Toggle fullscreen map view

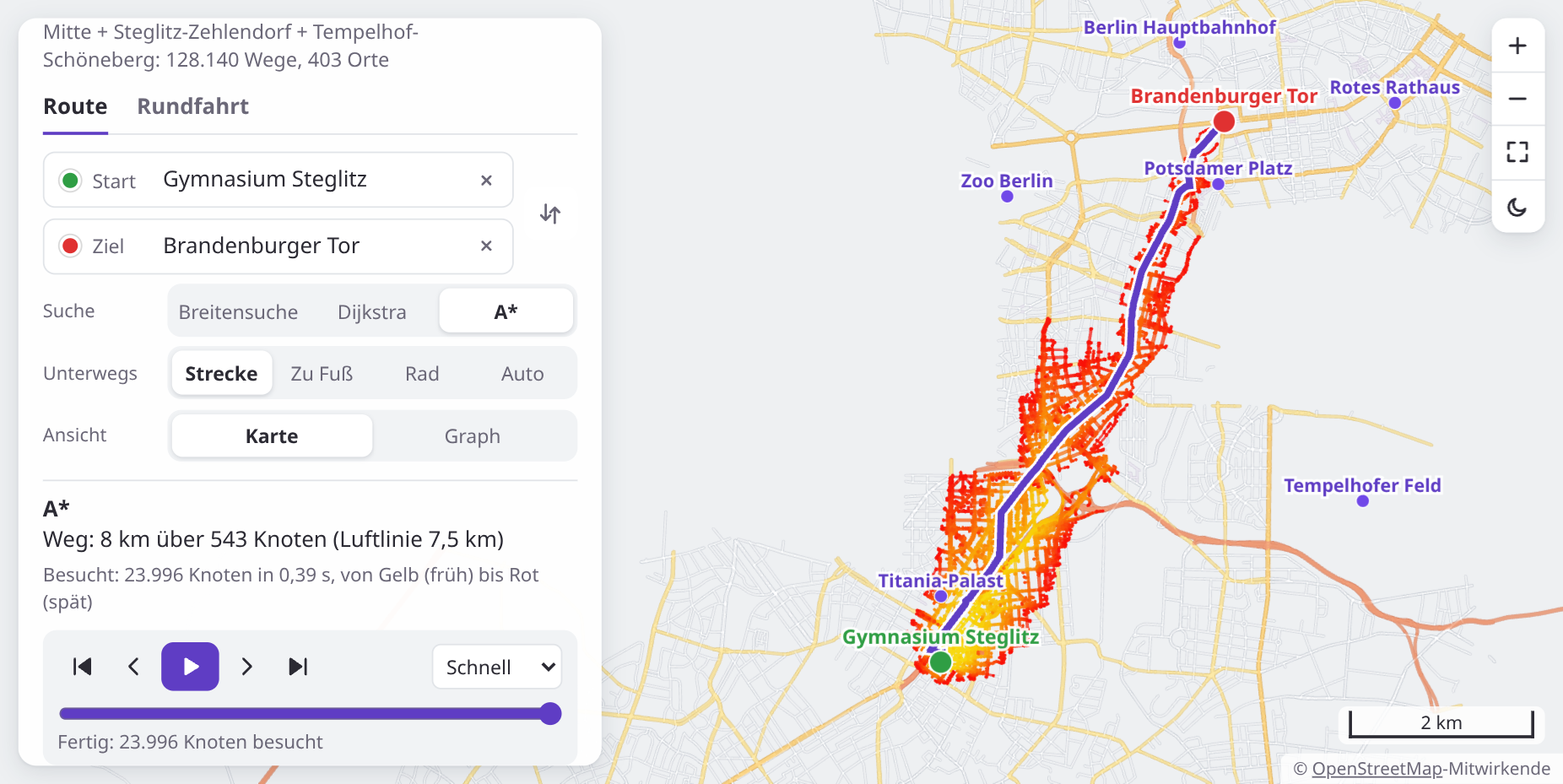pos(1517,152)
